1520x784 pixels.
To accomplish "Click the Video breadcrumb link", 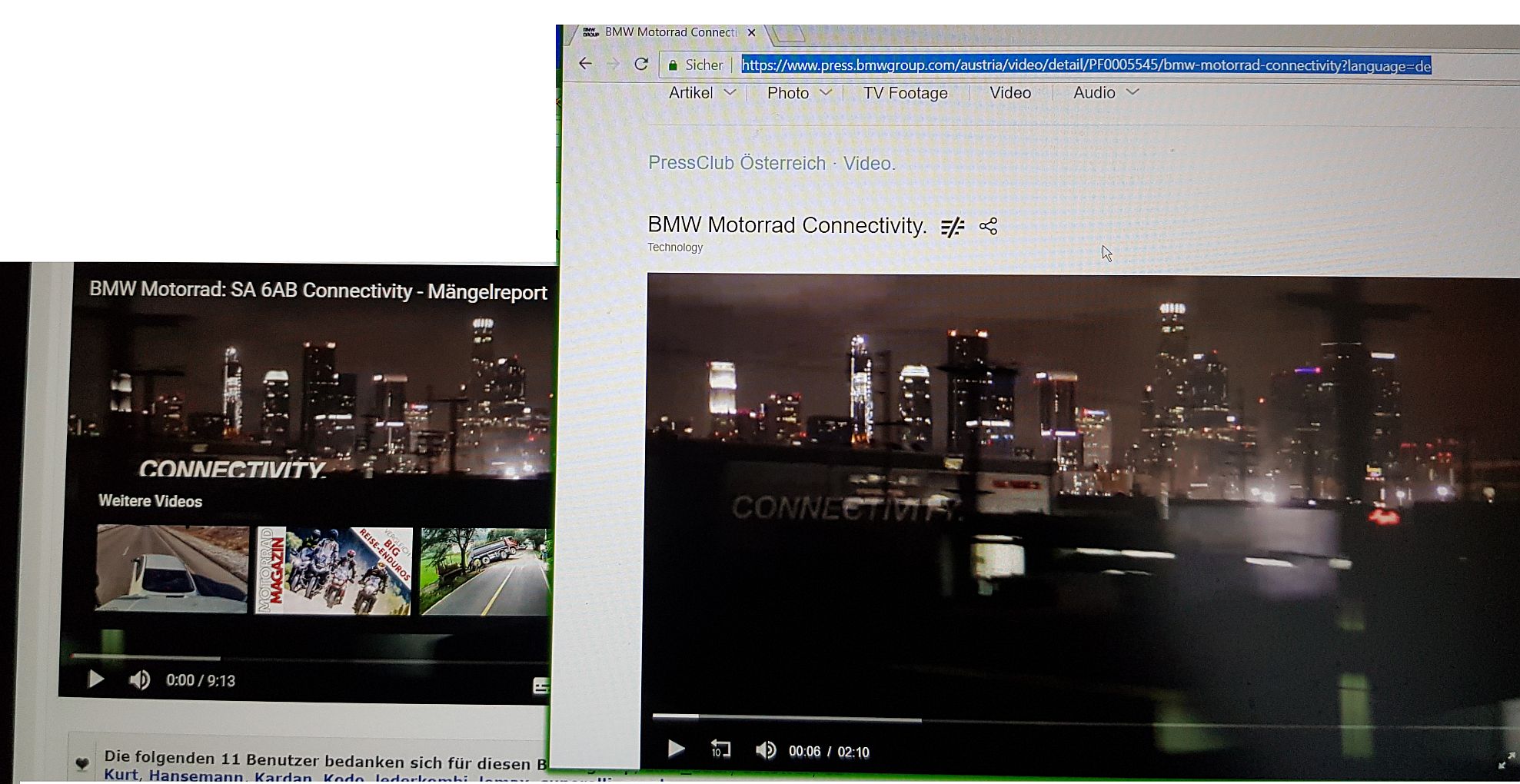I will 869,163.
